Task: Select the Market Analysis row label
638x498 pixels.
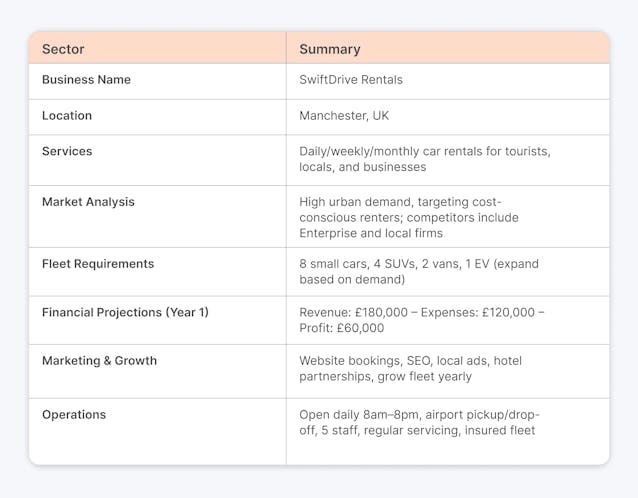Action: tap(88, 202)
